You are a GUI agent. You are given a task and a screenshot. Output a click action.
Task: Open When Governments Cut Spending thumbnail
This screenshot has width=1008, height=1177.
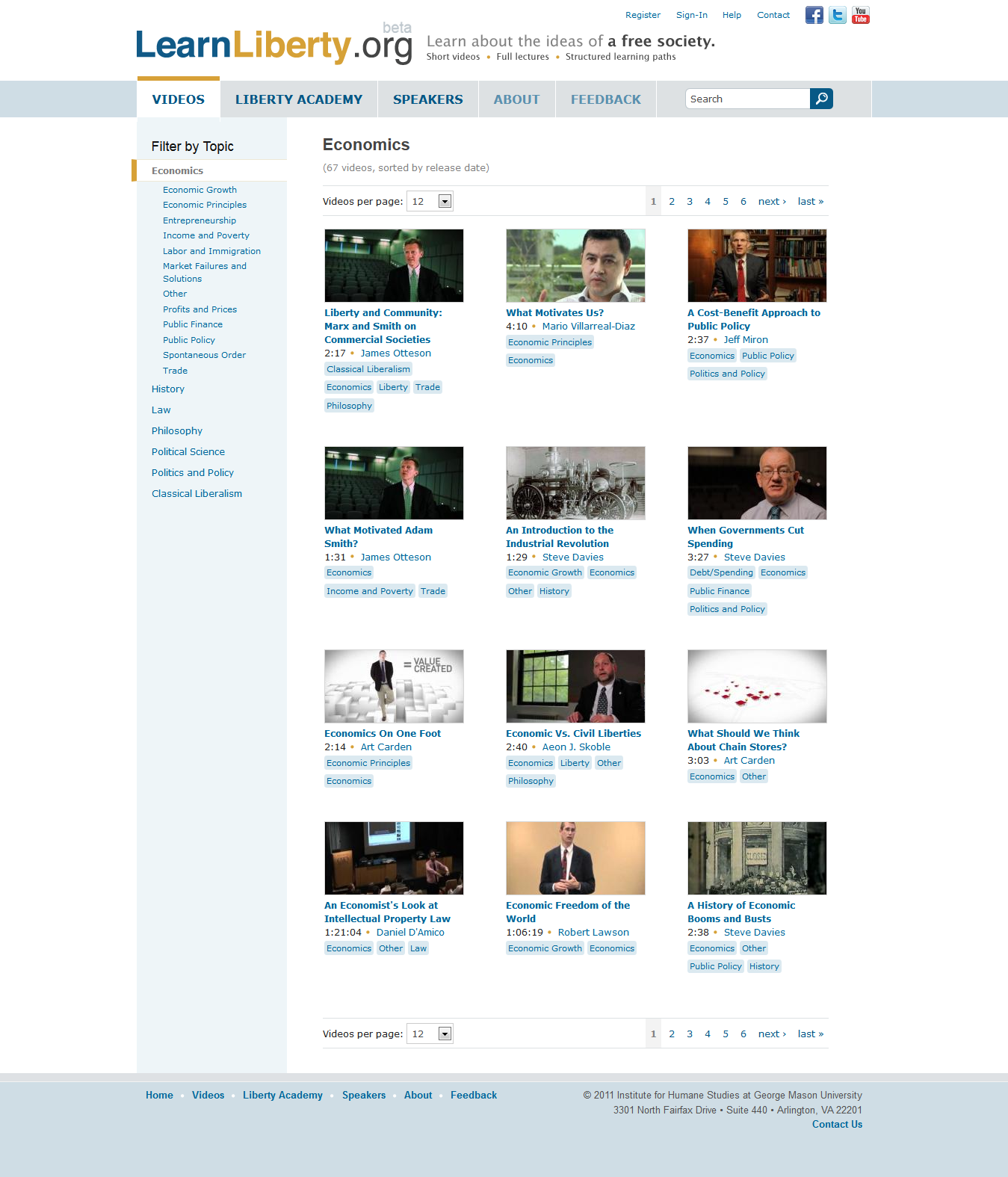click(757, 483)
